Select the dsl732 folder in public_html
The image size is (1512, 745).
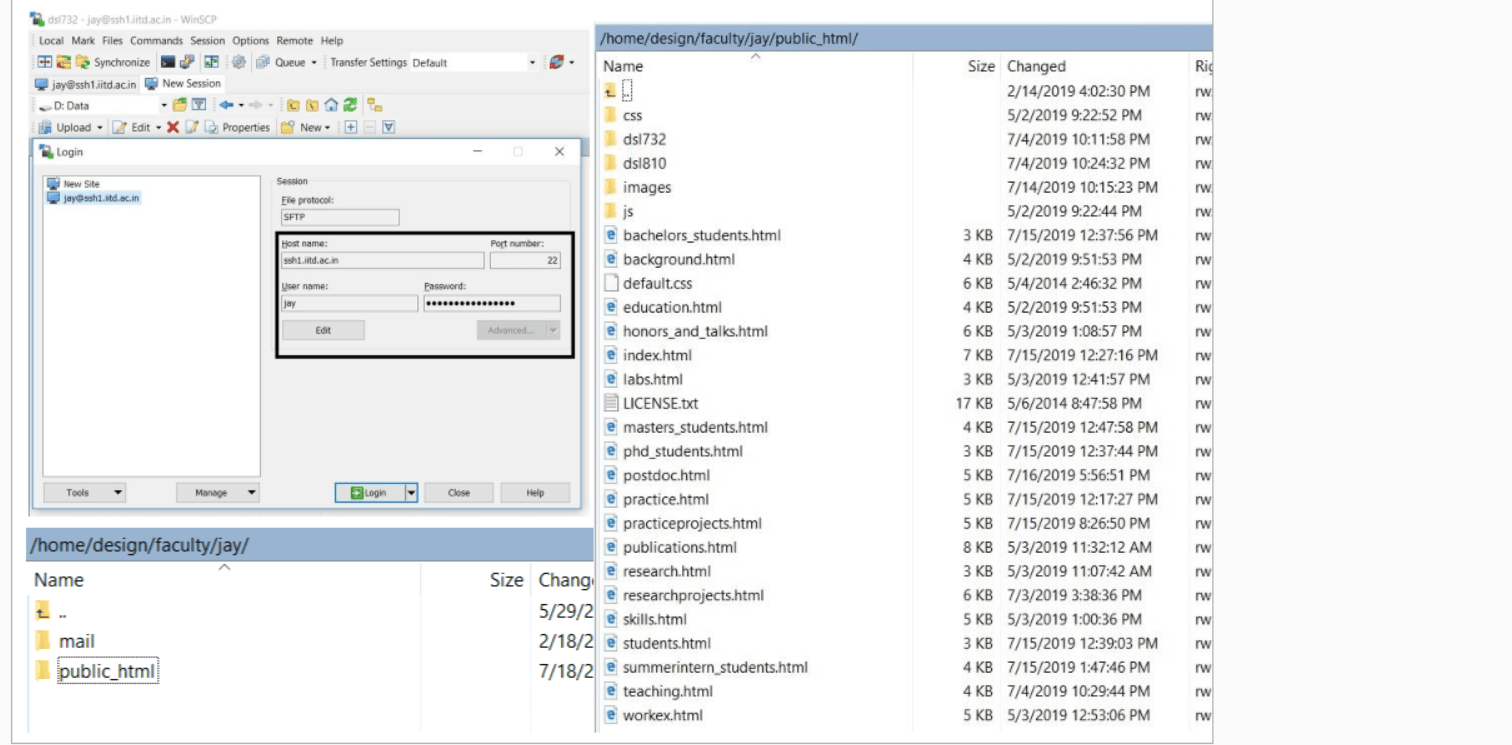(x=644, y=139)
